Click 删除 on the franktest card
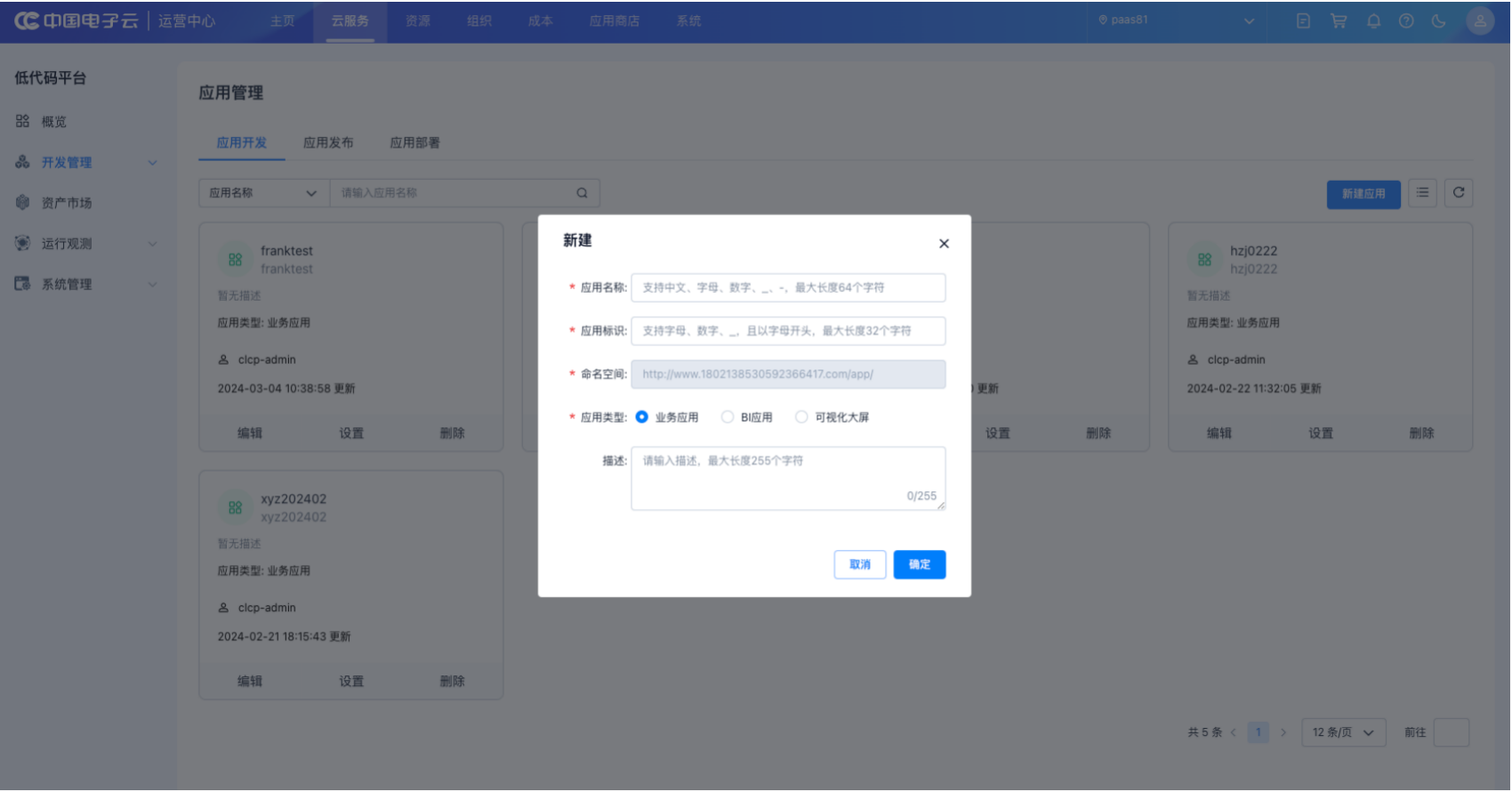The width and height of the screenshot is (1512, 792). 453,433
